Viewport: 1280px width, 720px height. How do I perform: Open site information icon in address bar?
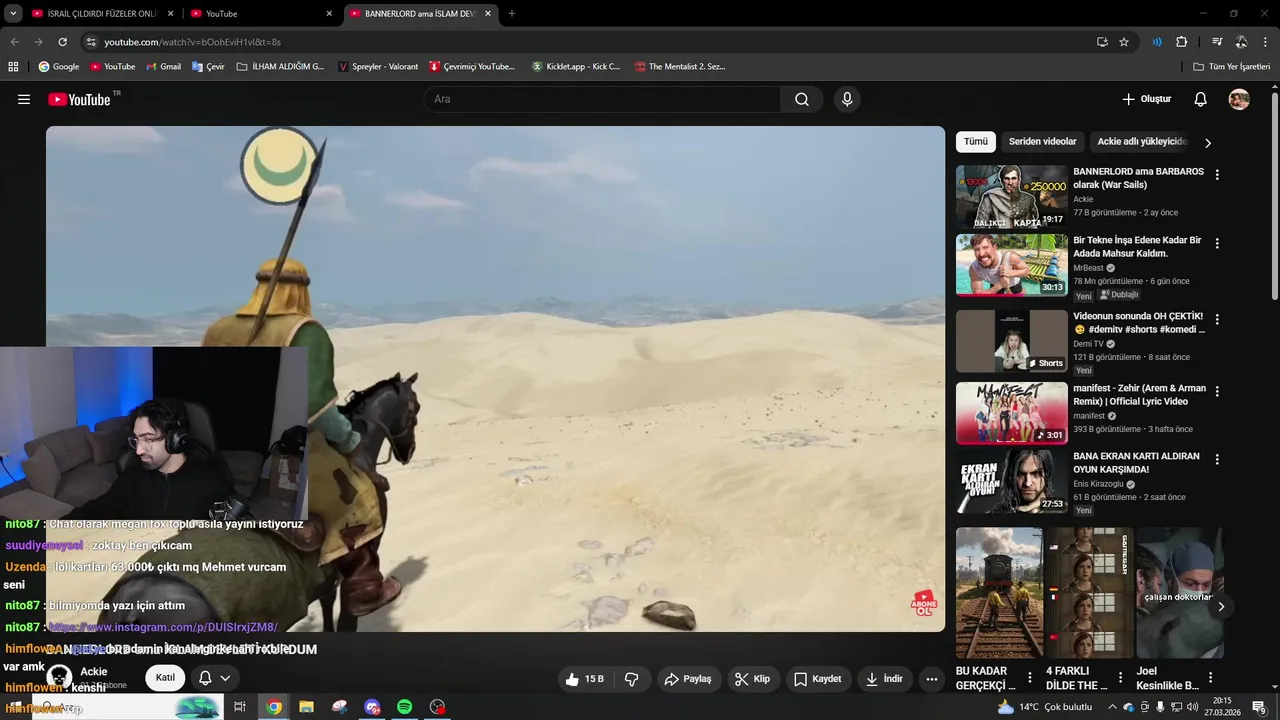(91, 42)
